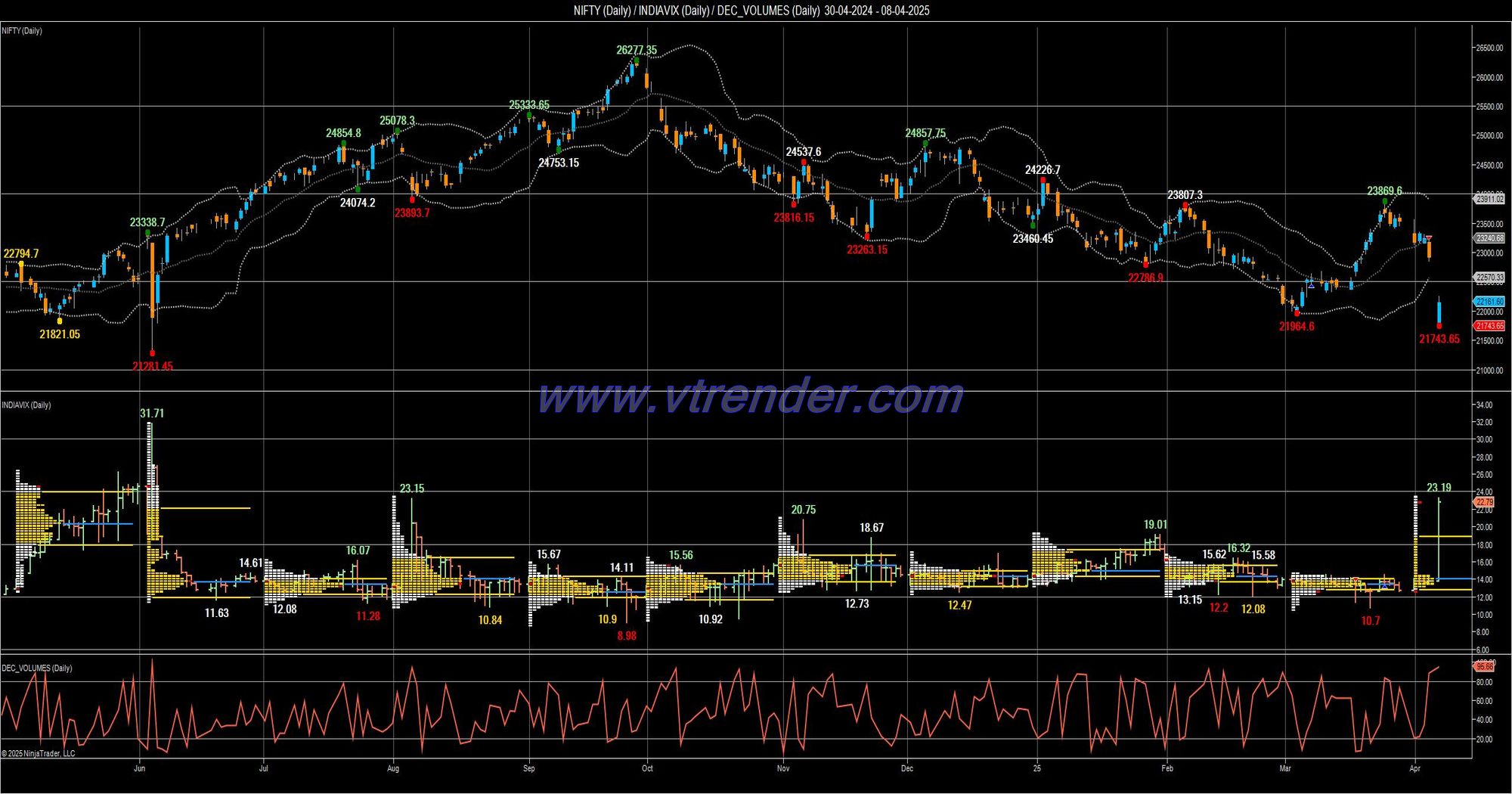Click the gray 22570.33 lower band tag
1512x794 pixels.
click(1489, 278)
